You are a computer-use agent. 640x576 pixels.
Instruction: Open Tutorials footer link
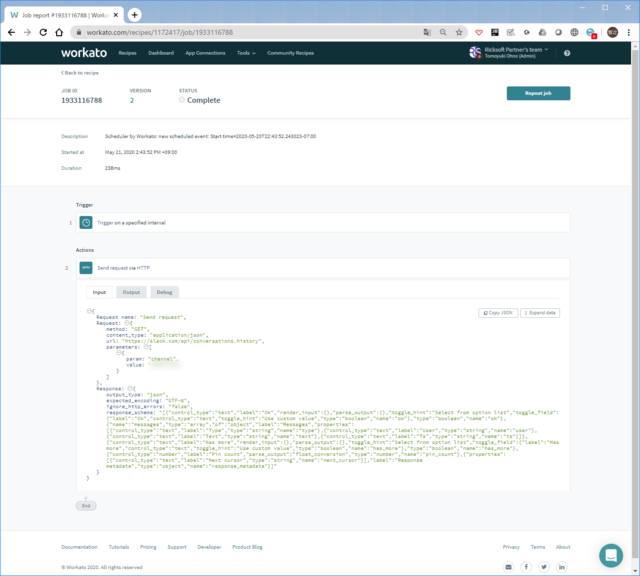[119, 547]
